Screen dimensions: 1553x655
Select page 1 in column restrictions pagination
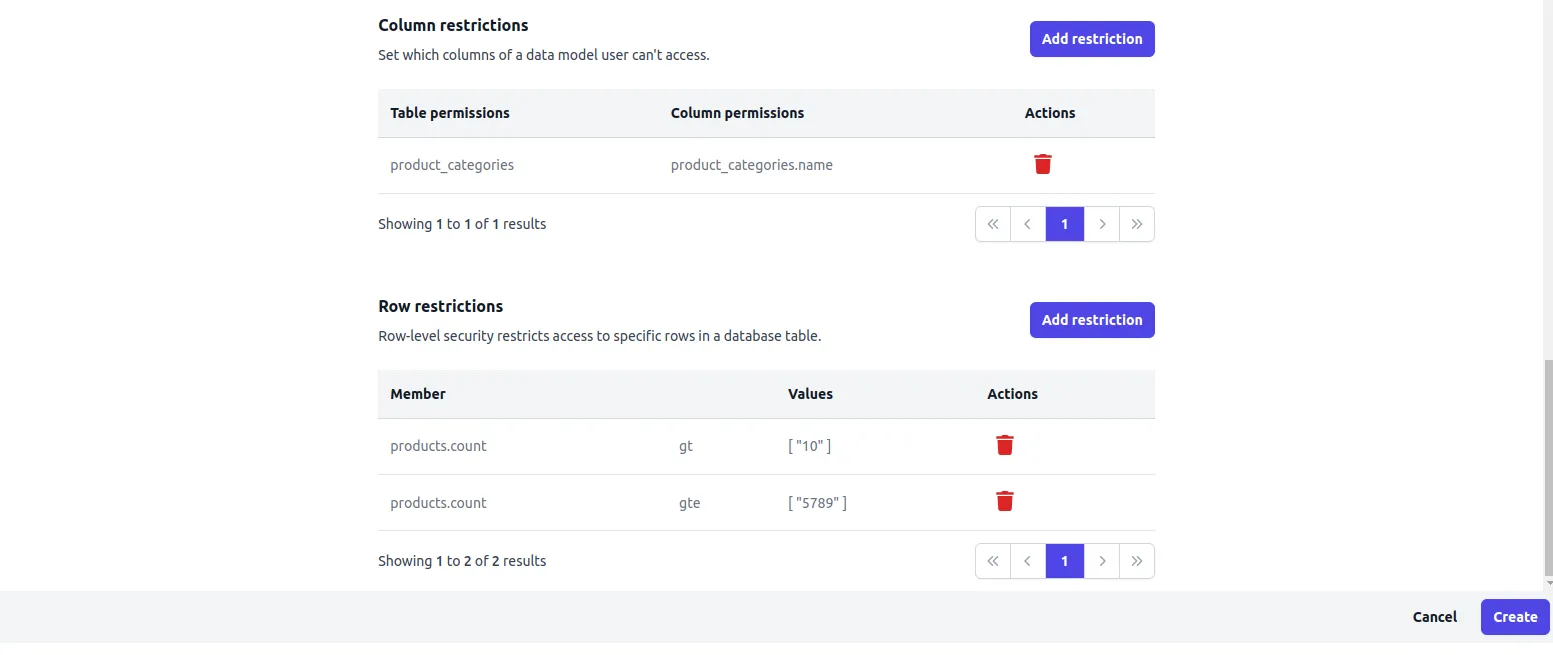coord(1065,224)
